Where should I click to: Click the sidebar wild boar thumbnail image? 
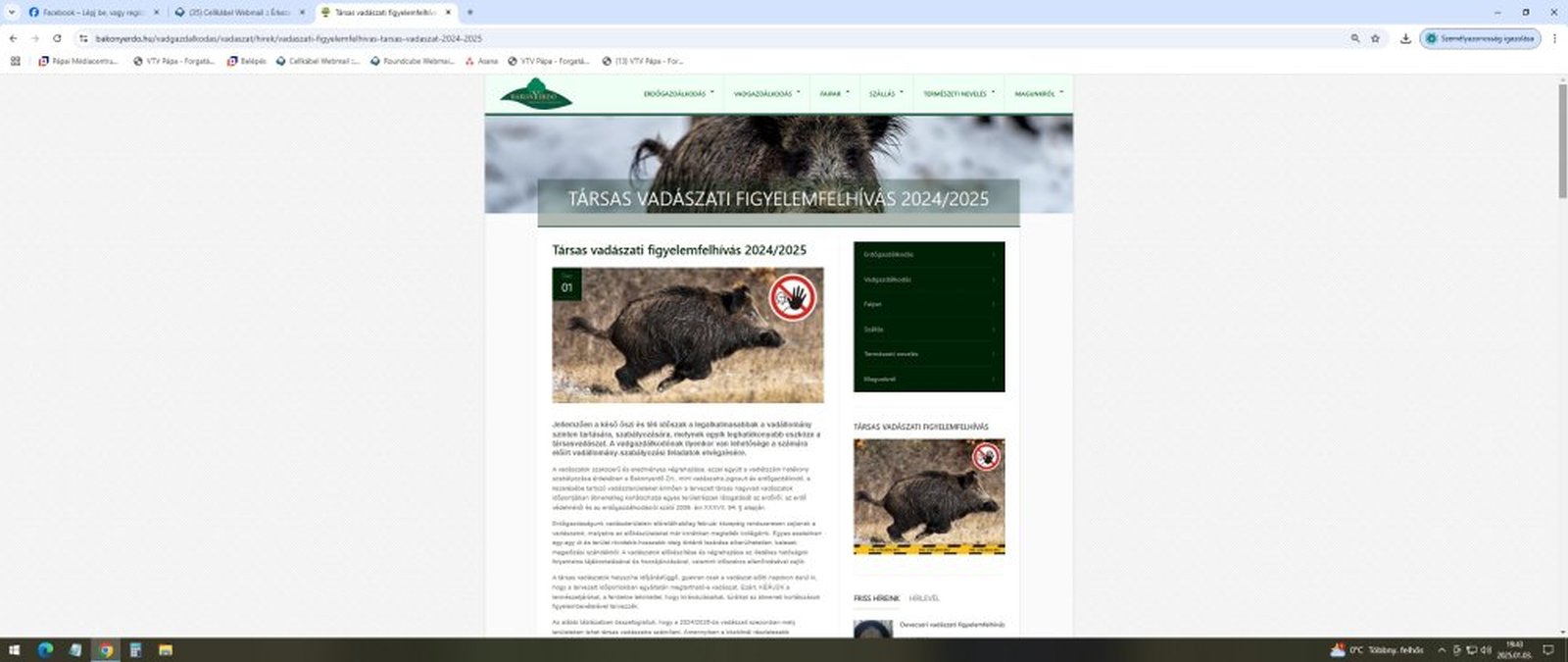tap(928, 496)
